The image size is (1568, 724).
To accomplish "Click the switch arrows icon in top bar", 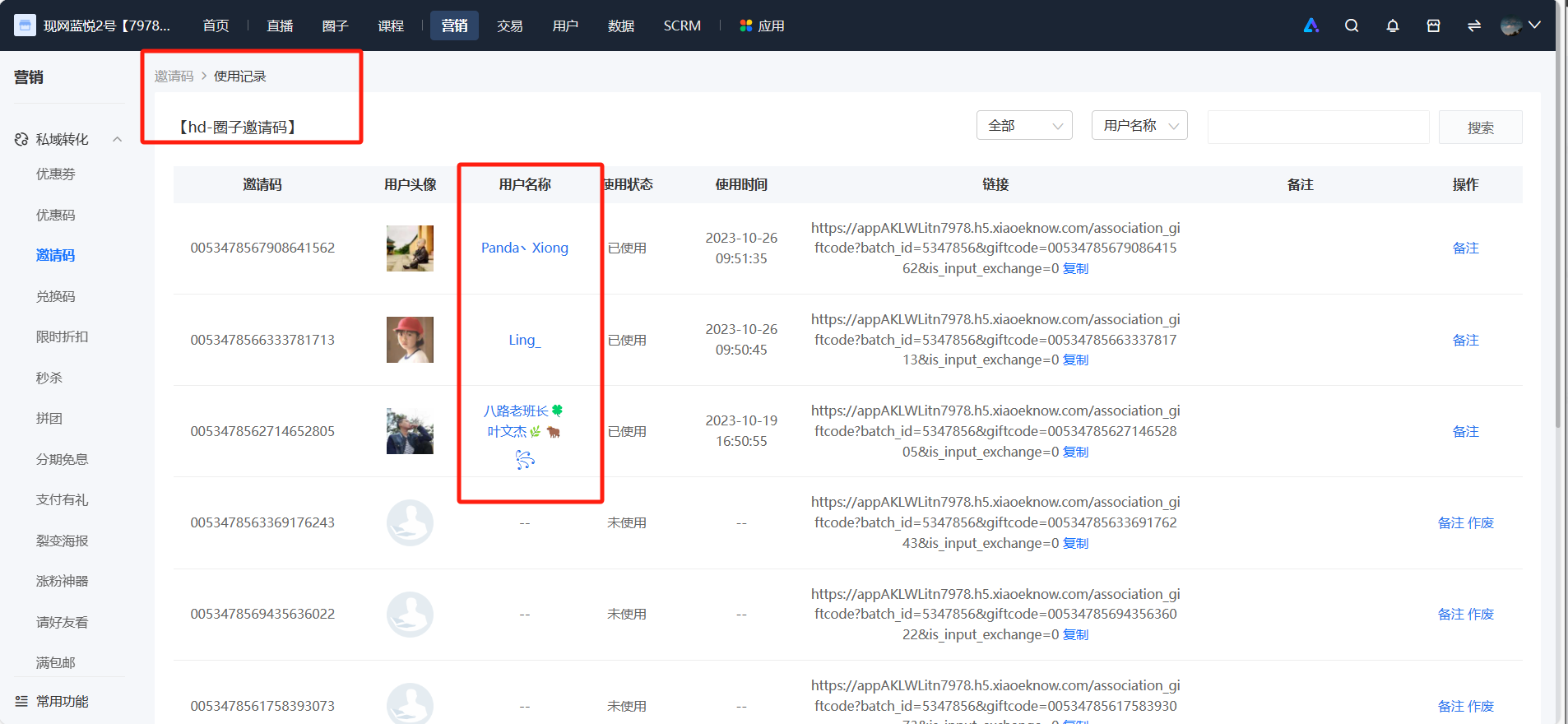I will tap(1474, 26).
